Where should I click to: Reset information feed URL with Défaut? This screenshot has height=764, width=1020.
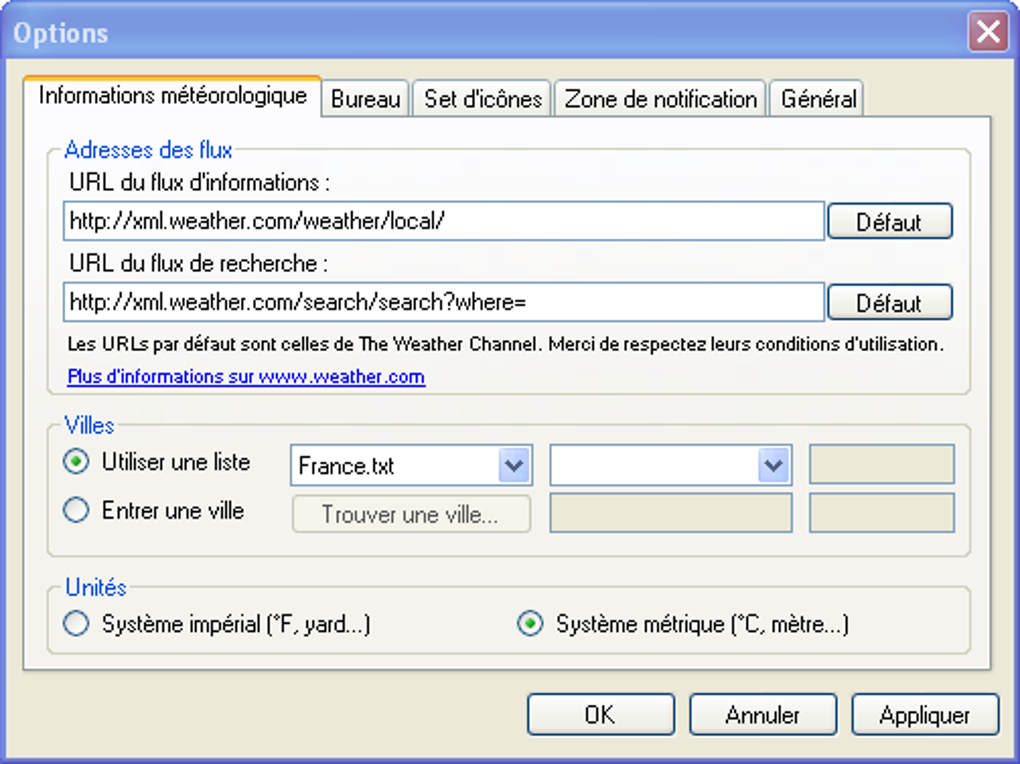(889, 222)
